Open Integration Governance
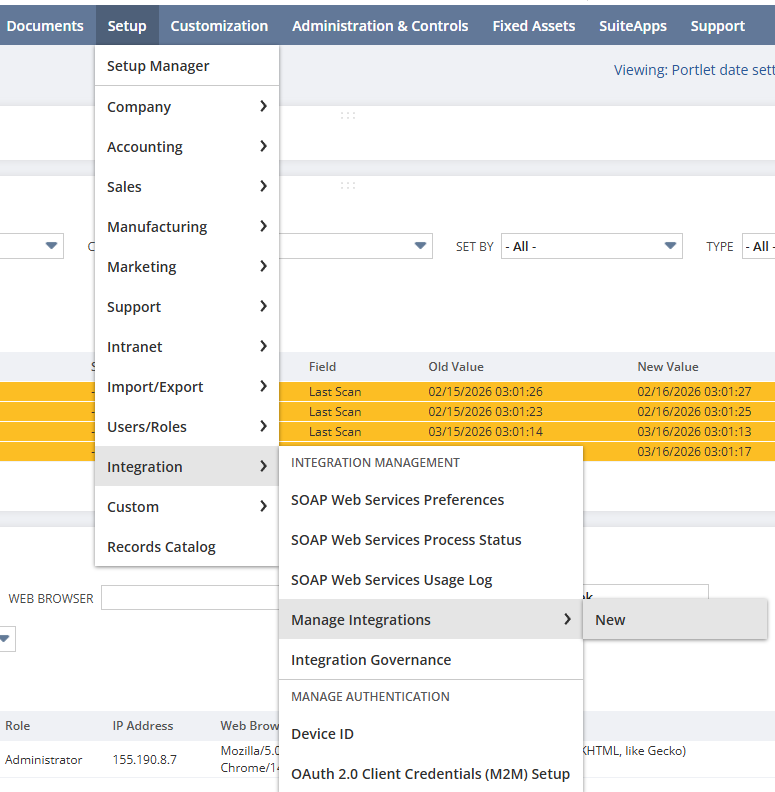This screenshot has height=792, width=775. [x=431, y=659]
